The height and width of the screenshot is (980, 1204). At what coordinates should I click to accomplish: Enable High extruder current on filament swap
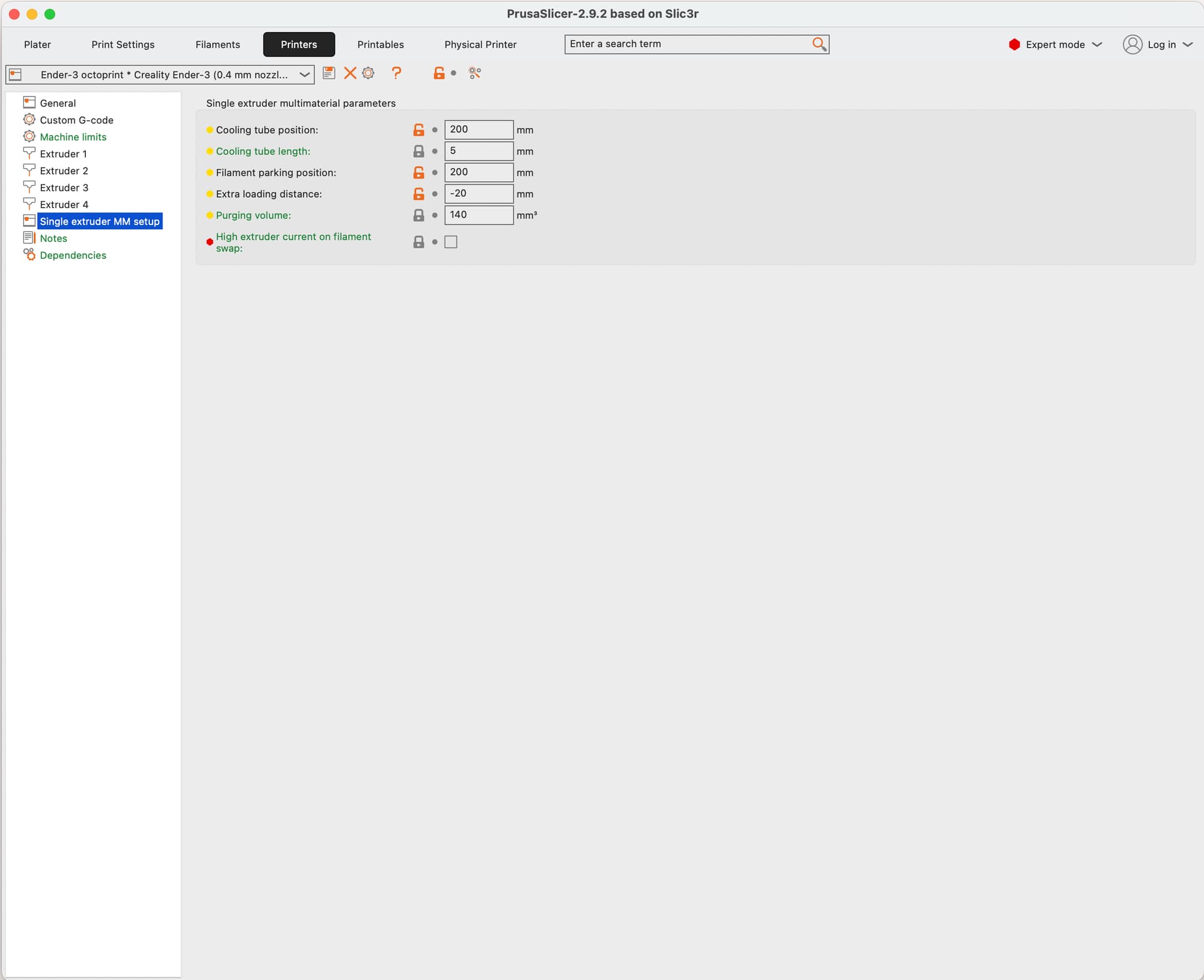(451, 242)
